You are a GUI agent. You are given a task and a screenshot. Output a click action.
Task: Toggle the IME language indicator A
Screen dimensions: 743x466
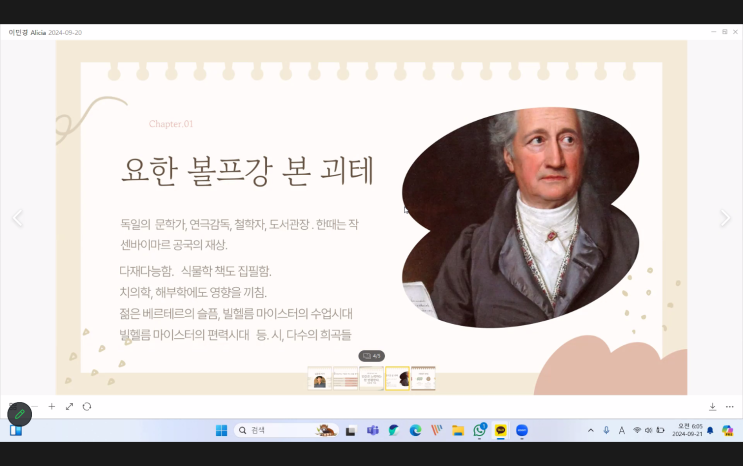(x=621, y=430)
